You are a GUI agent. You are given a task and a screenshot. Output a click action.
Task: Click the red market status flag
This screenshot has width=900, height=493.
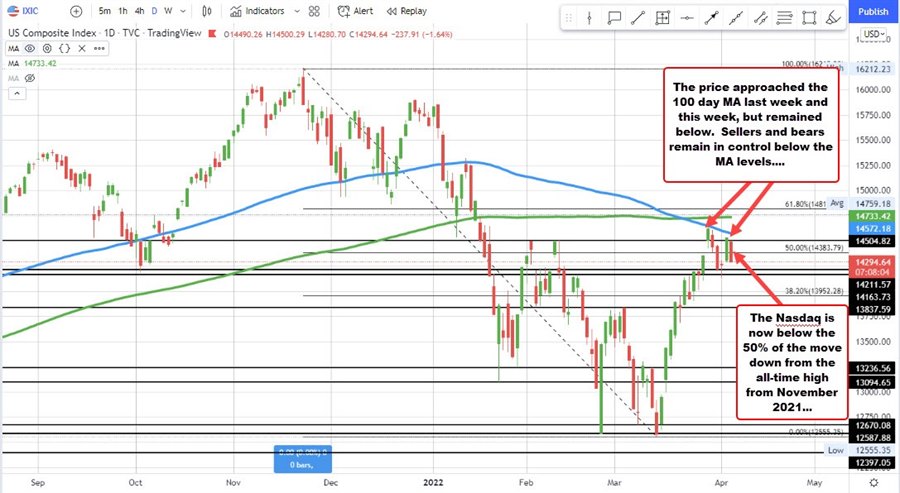pyautogui.click(x=211, y=33)
